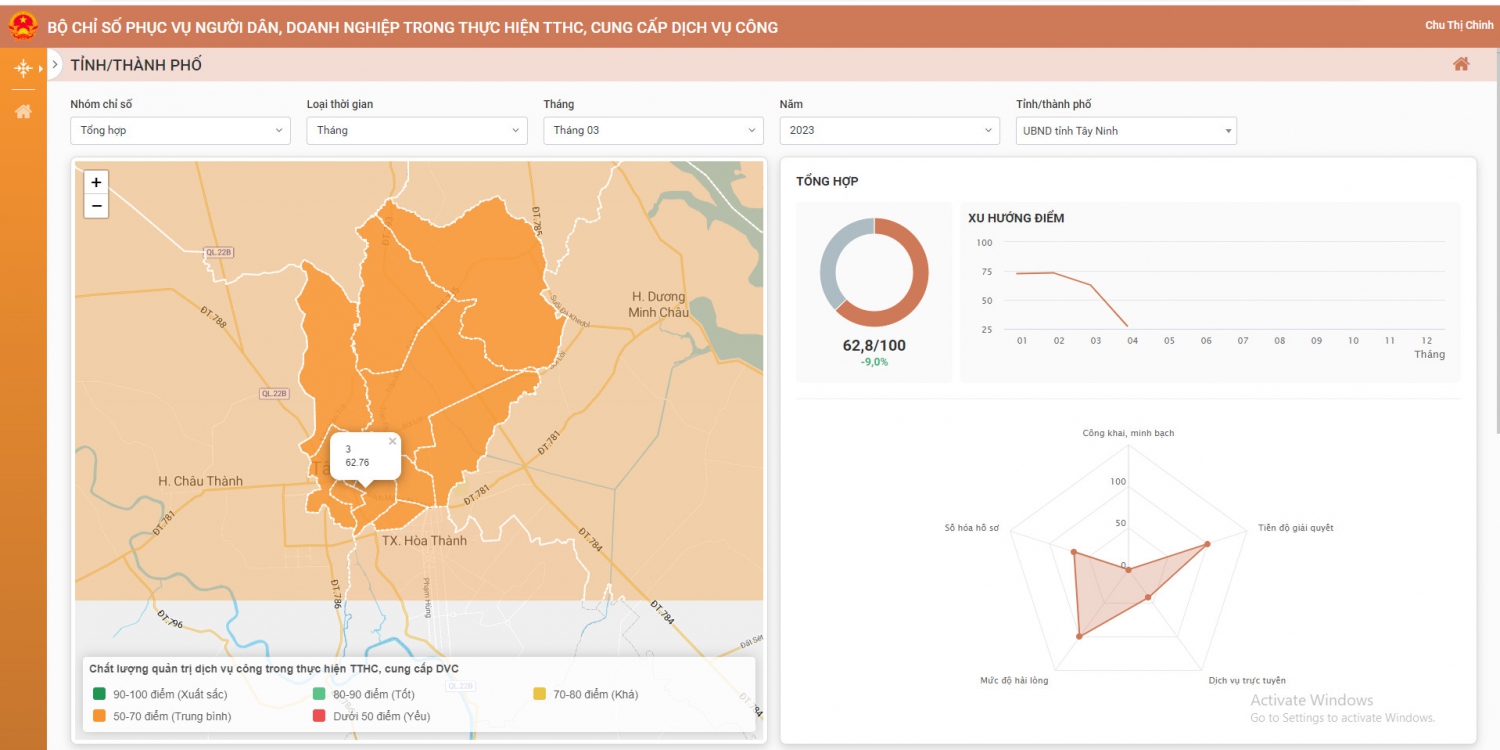Image resolution: width=1500 pixels, height=750 pixels.
Task: Click the sidebar home icon
Action: pyautogui.click(x=23, y=111)
